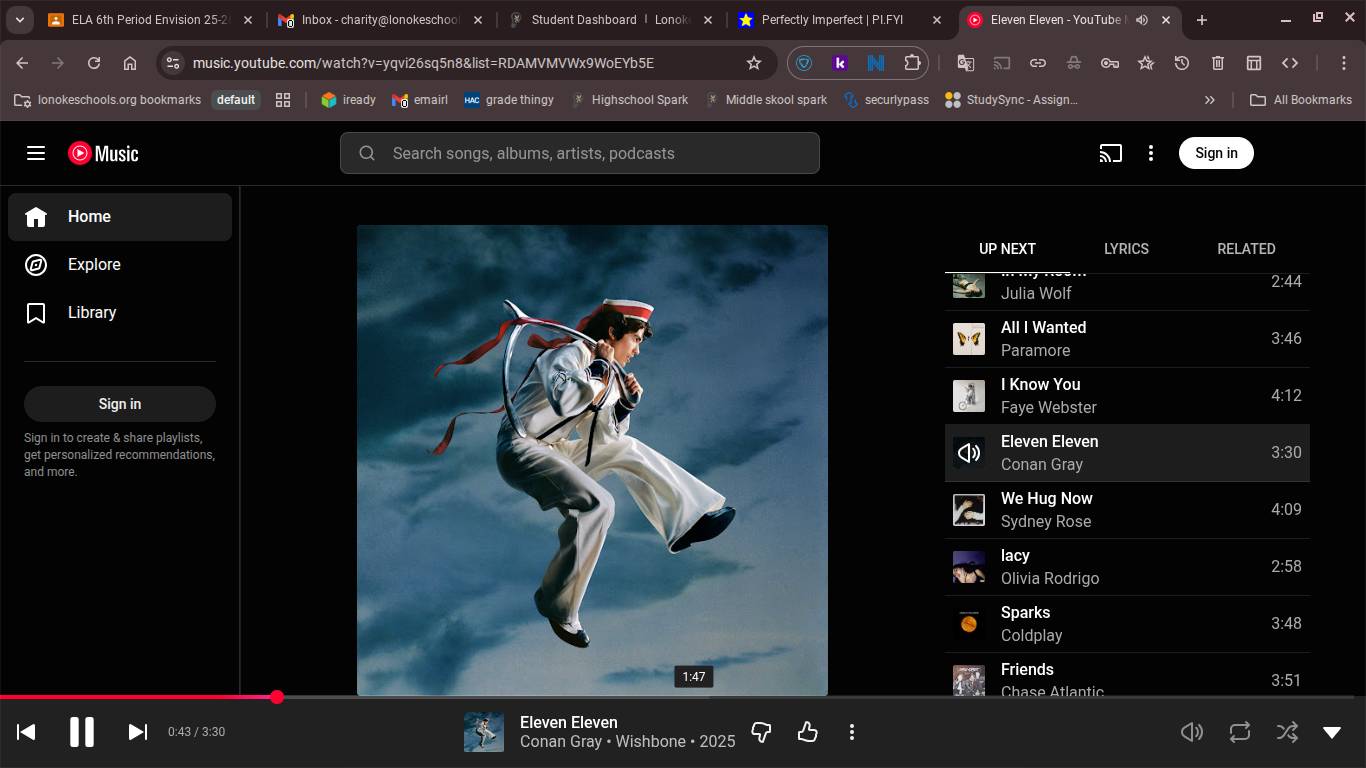Viewport: 1366px width, 768px height.
Task: Open the lonokeschools.org bookmarks folder
Action: [x=108, y=100]
